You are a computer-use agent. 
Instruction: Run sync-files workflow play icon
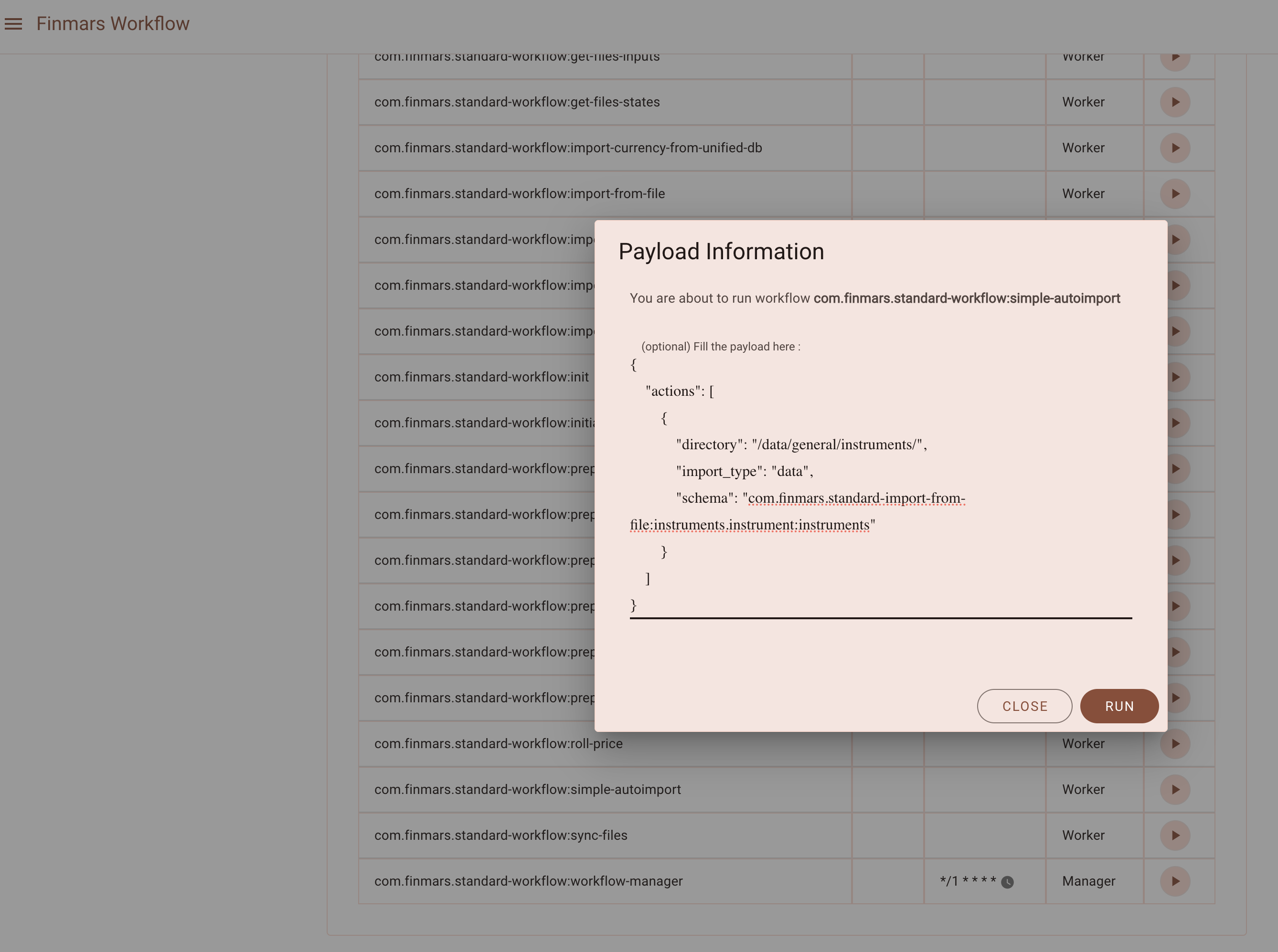pyautogui.click(x=1175, y=835)
